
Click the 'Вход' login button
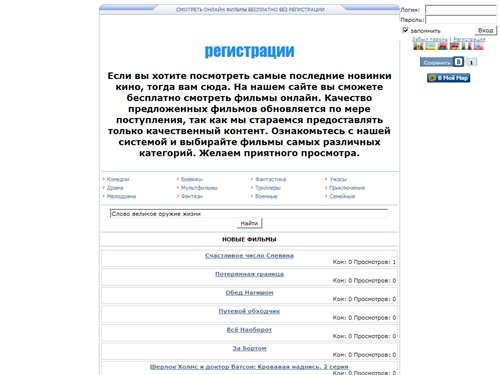click(486, 30)
